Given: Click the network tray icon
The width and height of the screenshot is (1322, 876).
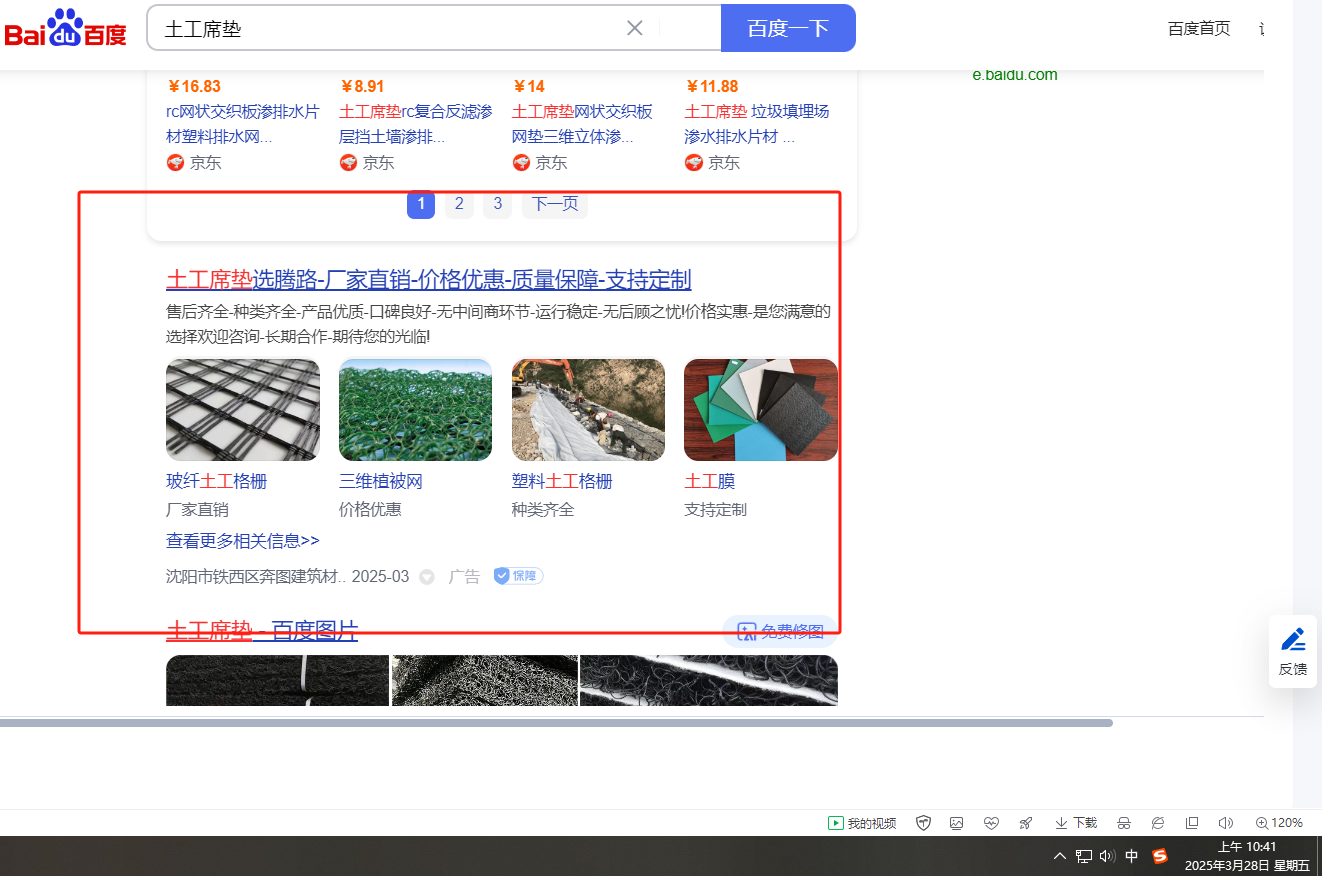Looking at the screenshot, I should [x=1084, y=856].
